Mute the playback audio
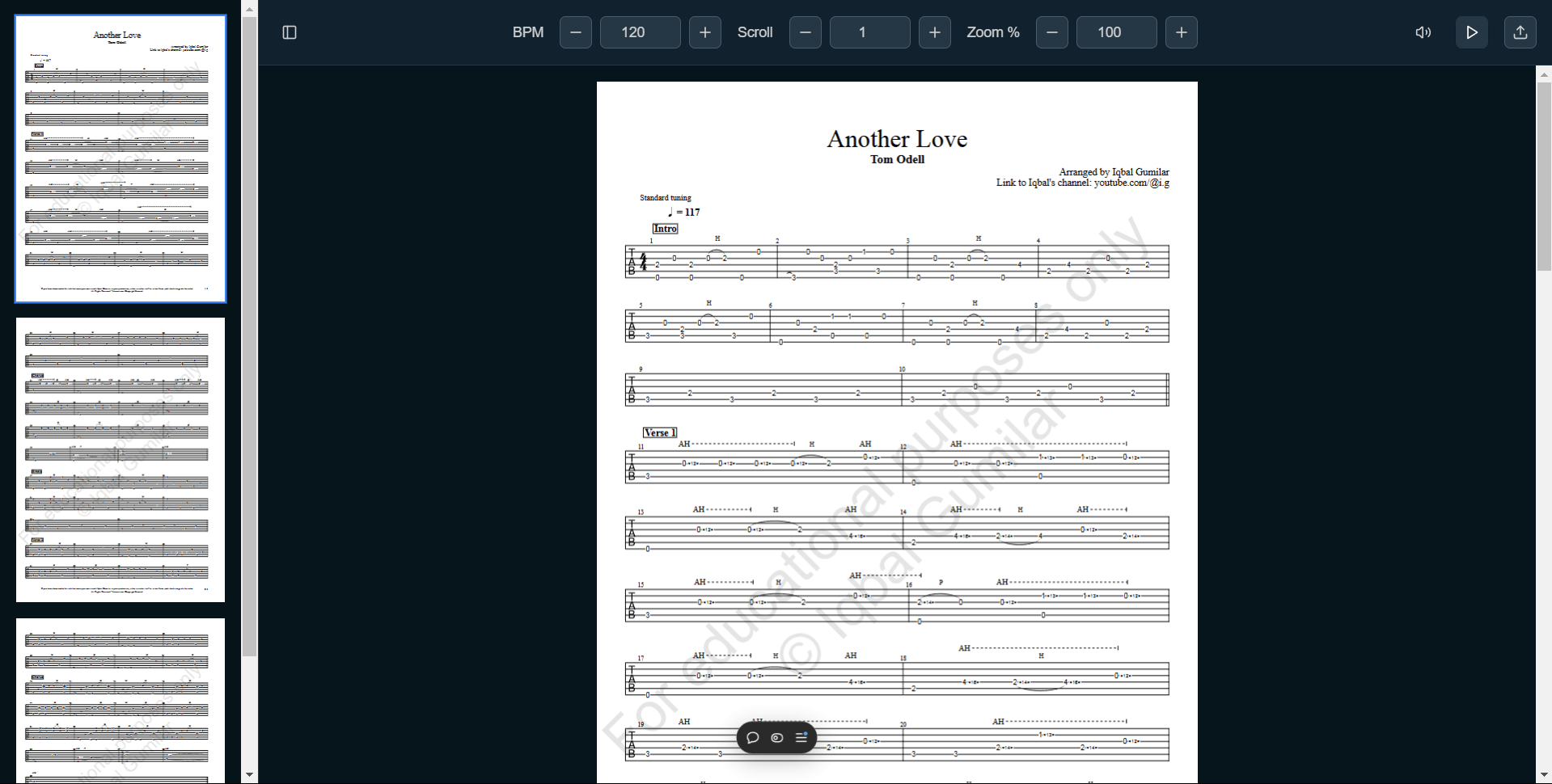Screen dimensions: 1552x784 tap(1423, 32)
